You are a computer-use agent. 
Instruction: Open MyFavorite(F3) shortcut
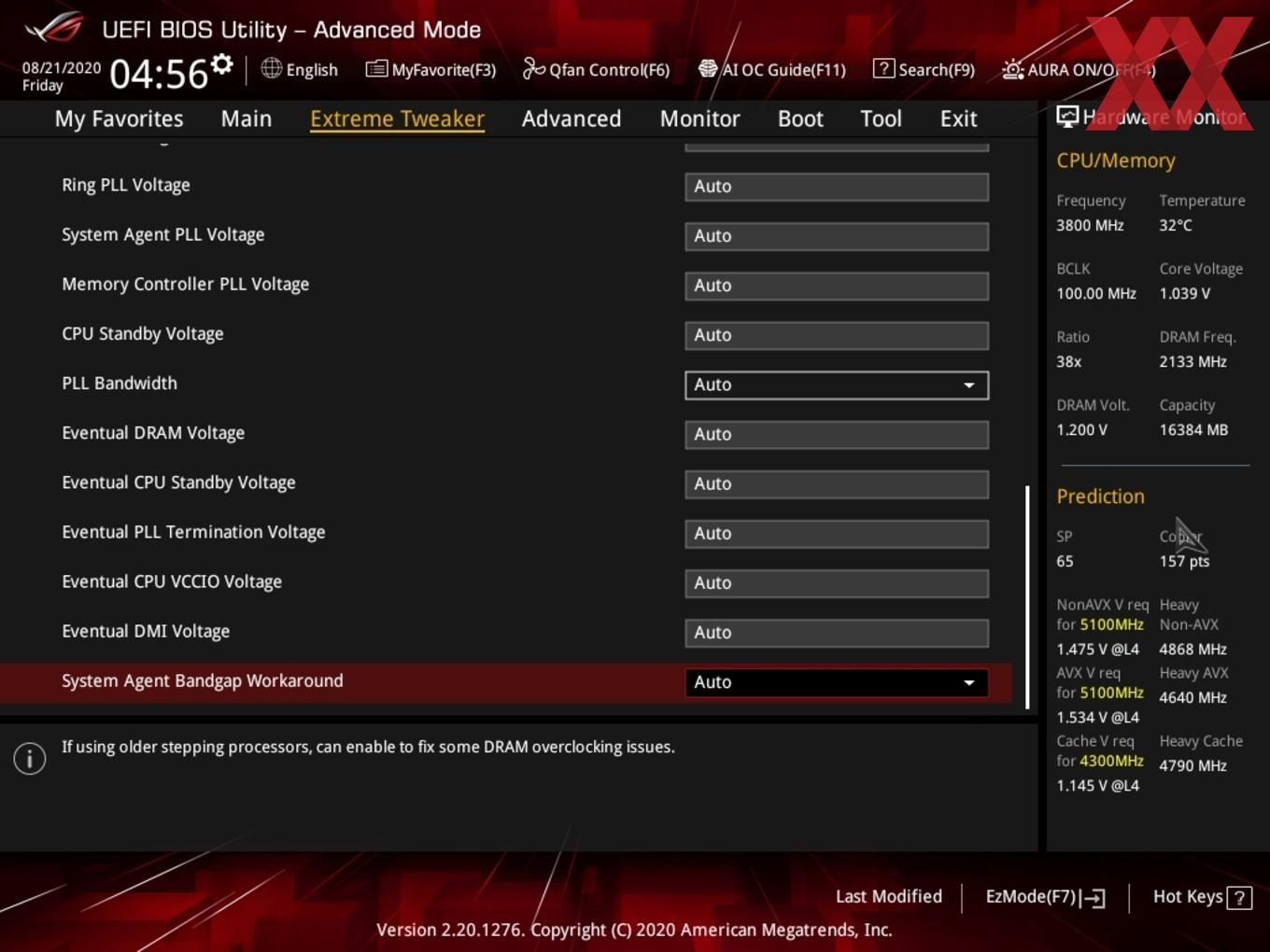tap(430, 69)
